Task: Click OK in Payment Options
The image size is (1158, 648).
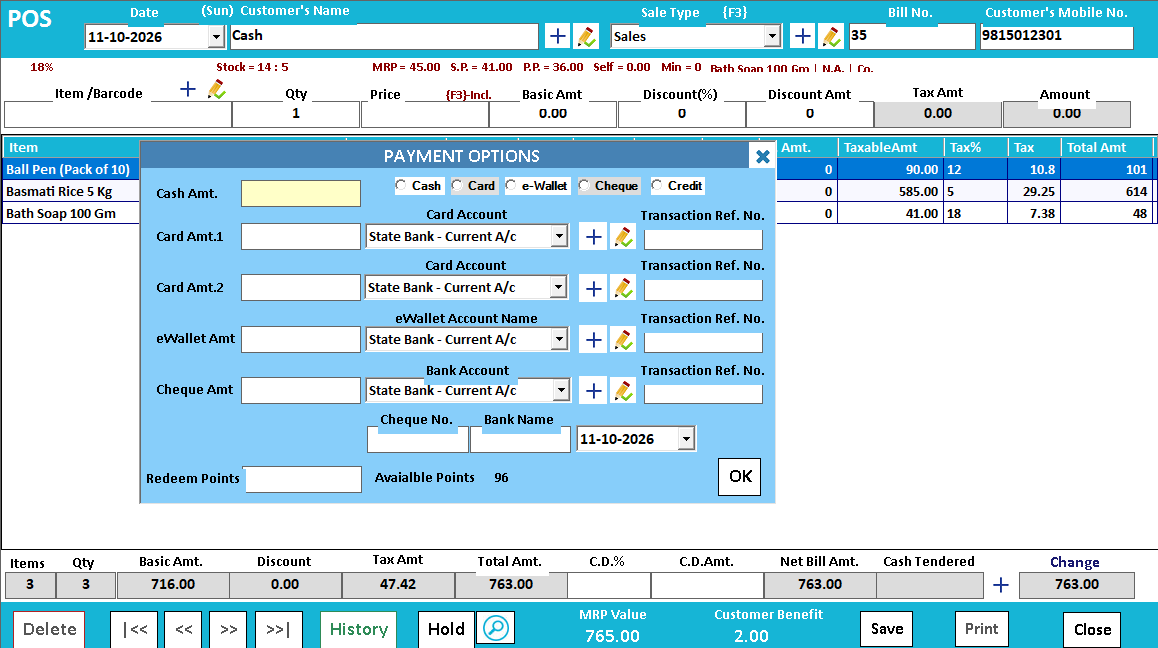Action: pyautogui.click(x=740, y=477)
